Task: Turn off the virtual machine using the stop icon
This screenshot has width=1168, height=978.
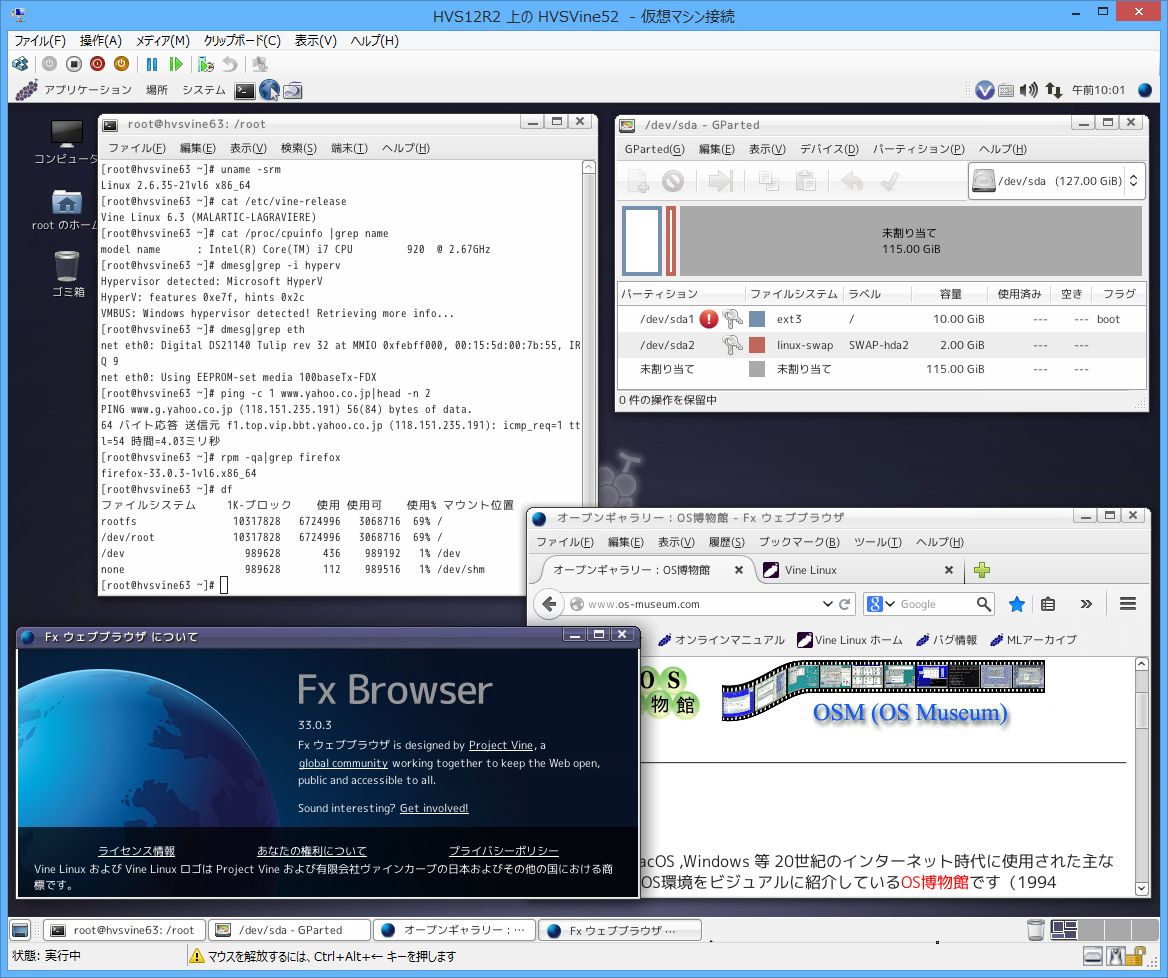Action: [x=74, y=65]
